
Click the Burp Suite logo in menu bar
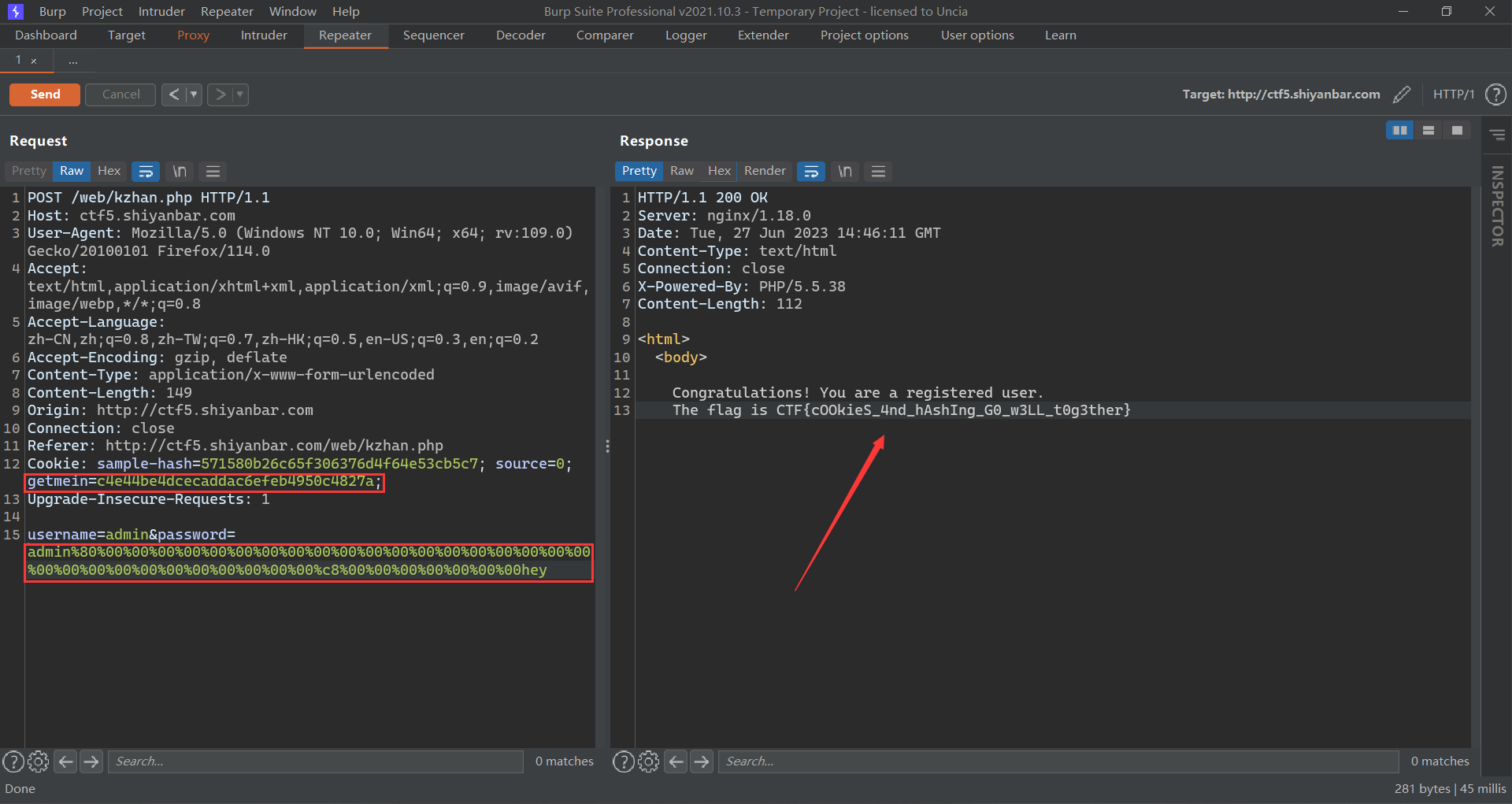[16, 11]
